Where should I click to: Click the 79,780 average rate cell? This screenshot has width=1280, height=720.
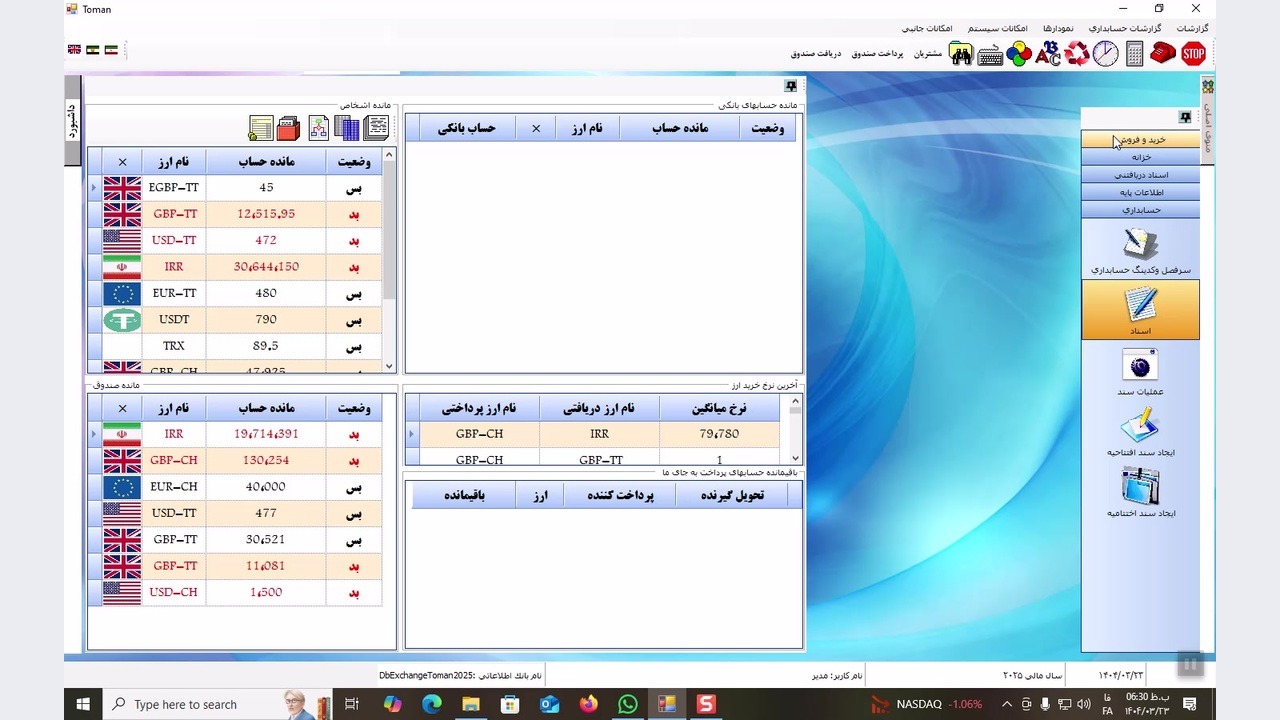click(719, 434)
